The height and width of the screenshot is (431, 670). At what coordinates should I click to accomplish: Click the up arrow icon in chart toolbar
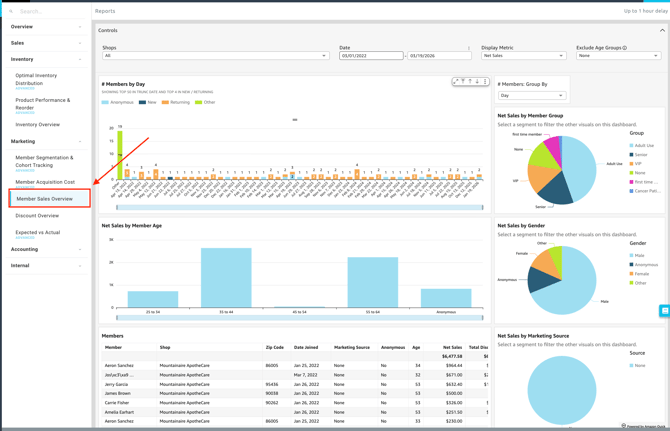[470, 82]
